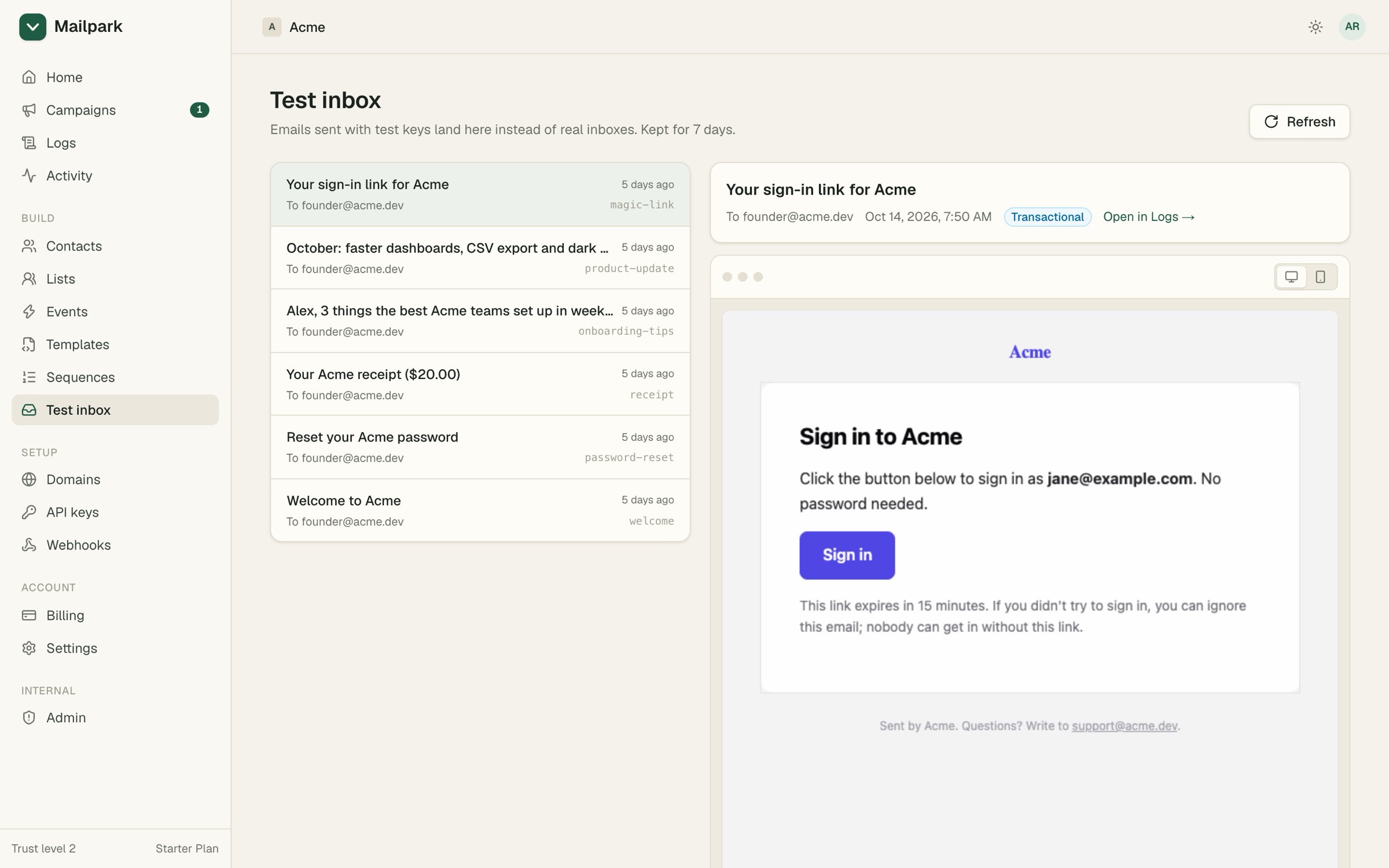
Task: Open the Templates page label
Action: click(78, 344)
